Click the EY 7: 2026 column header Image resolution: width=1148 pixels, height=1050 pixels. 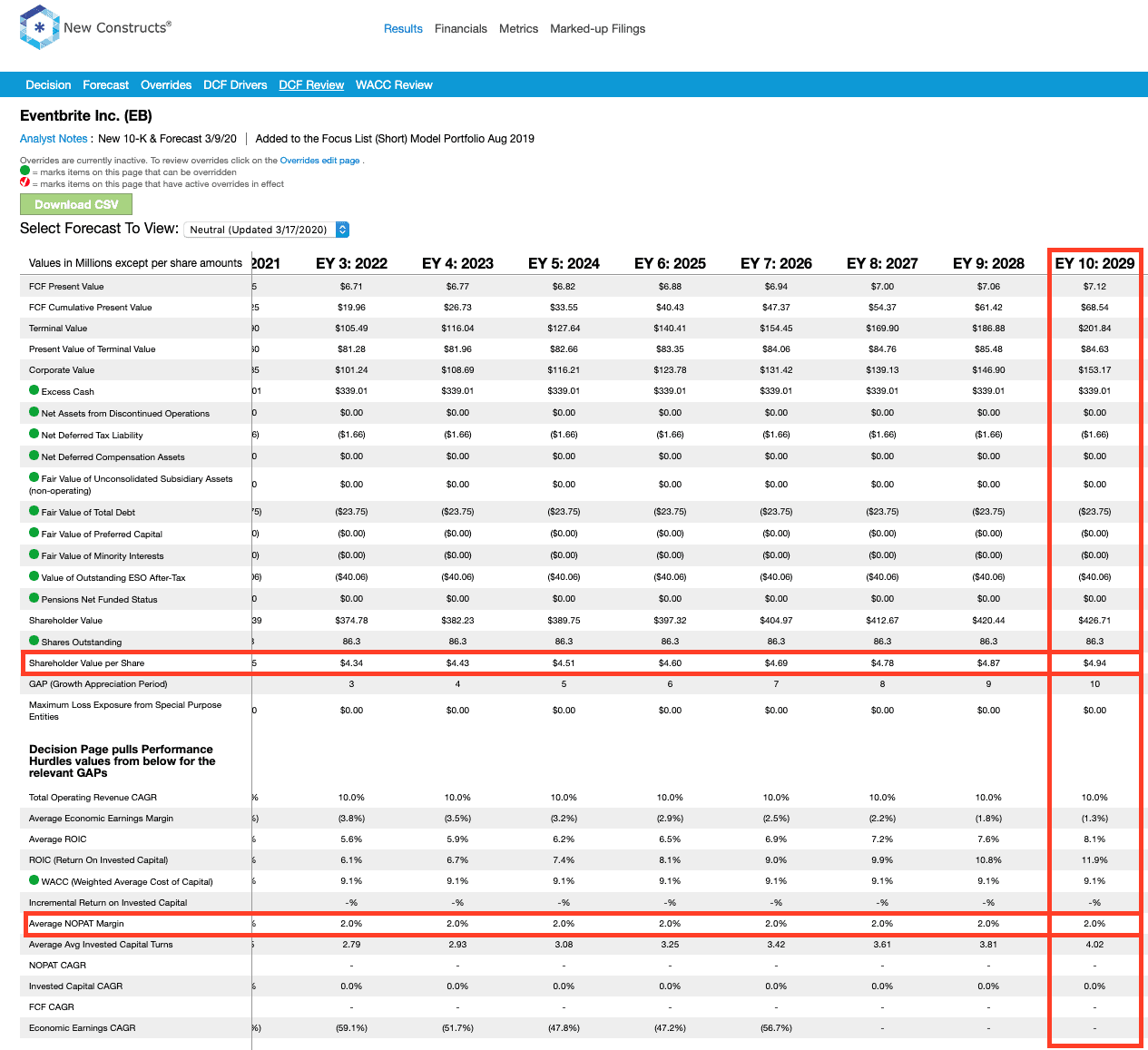point(776,263)
